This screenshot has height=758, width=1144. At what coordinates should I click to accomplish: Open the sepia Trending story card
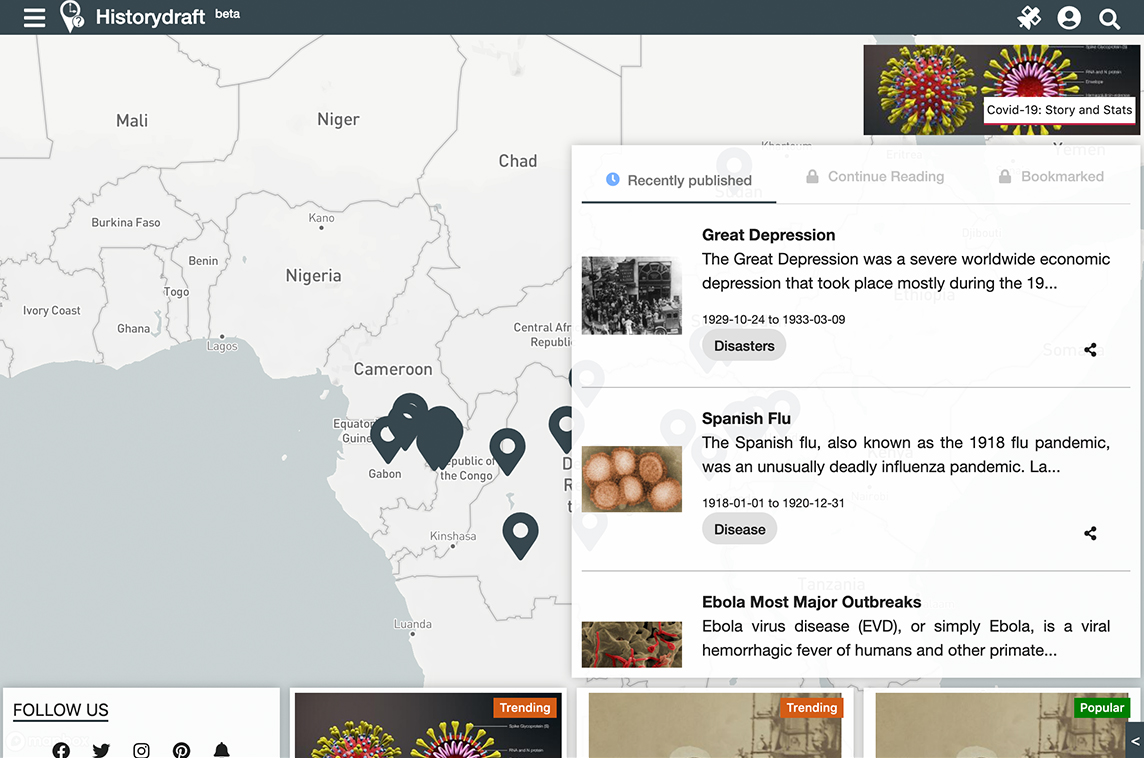[715, 725]
